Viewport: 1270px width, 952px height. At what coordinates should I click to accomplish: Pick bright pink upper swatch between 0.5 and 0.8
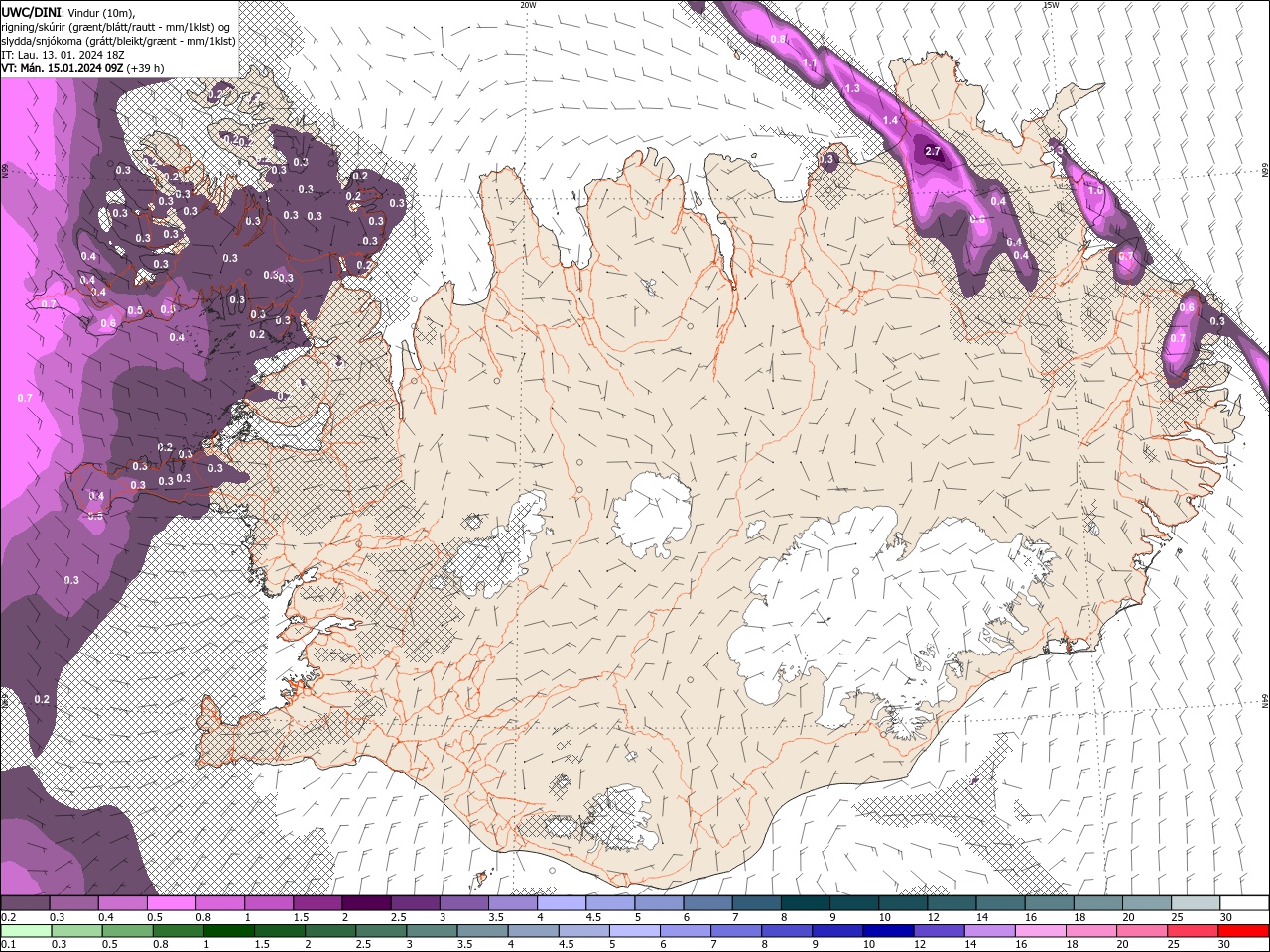tap(171, 903)
